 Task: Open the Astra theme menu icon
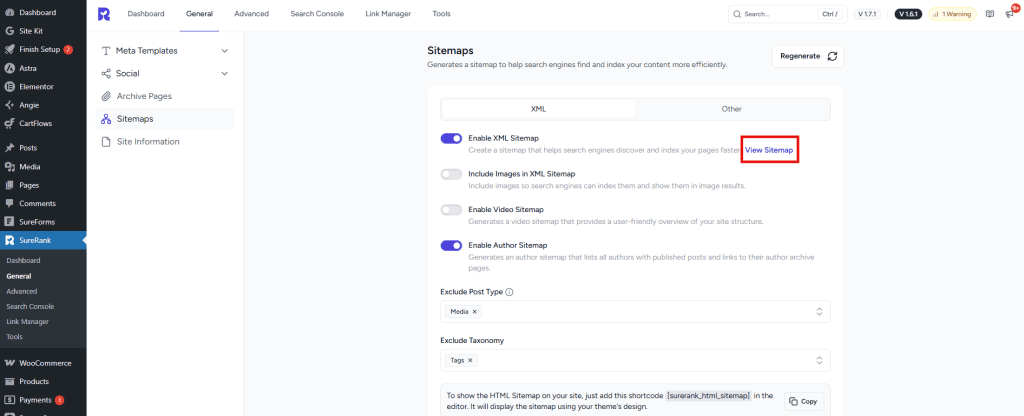[8, 68]
